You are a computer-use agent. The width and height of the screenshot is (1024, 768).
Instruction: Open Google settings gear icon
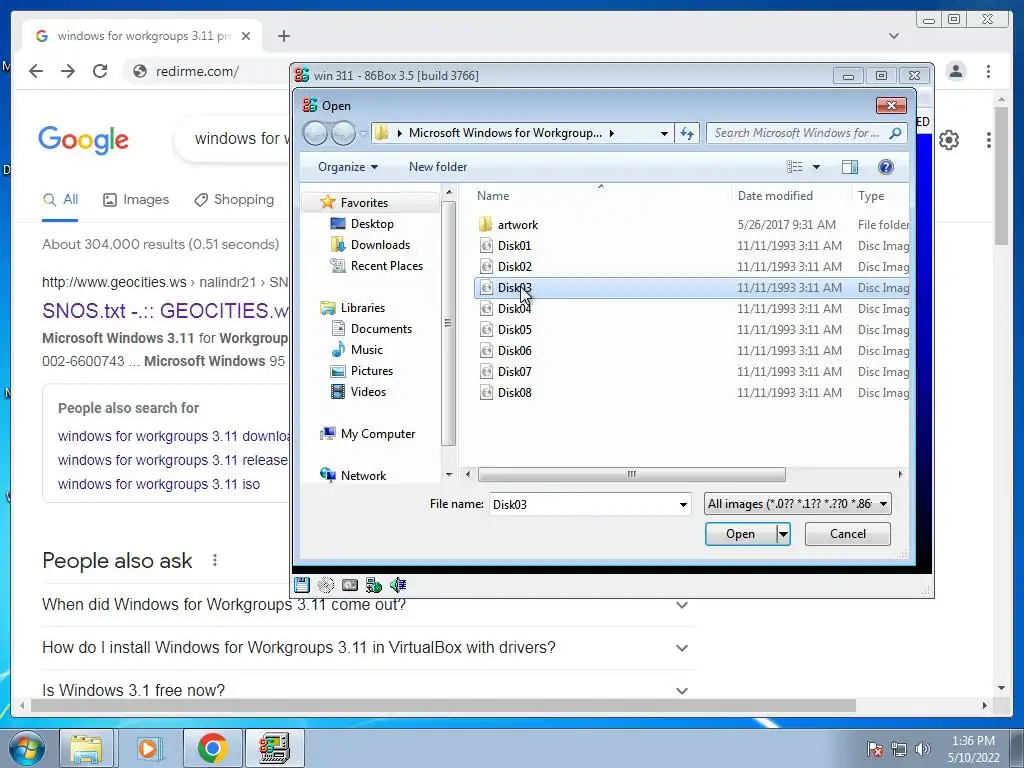(949, 140)
